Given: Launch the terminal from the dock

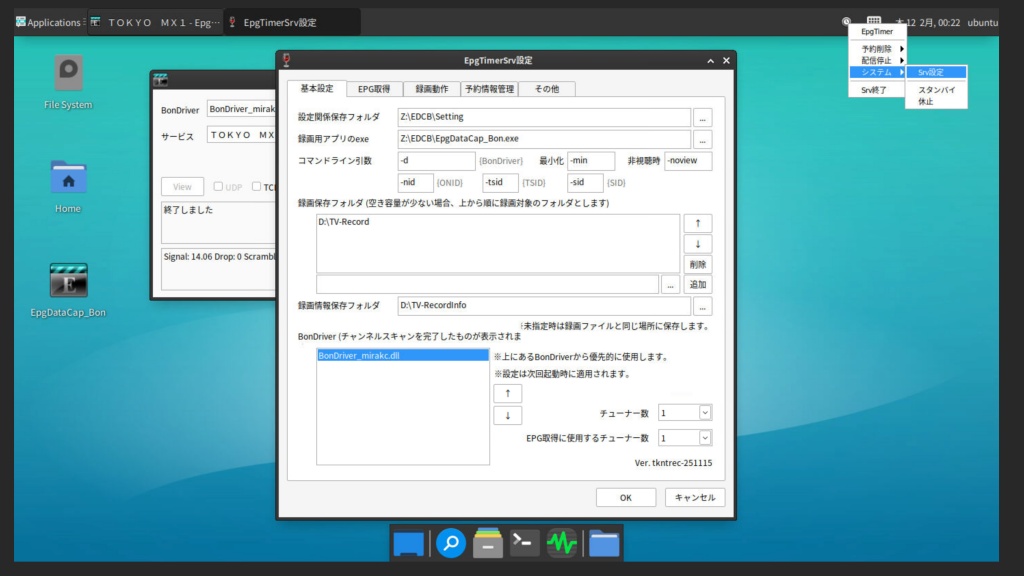Looking at the screenshot, I should 525,543.
